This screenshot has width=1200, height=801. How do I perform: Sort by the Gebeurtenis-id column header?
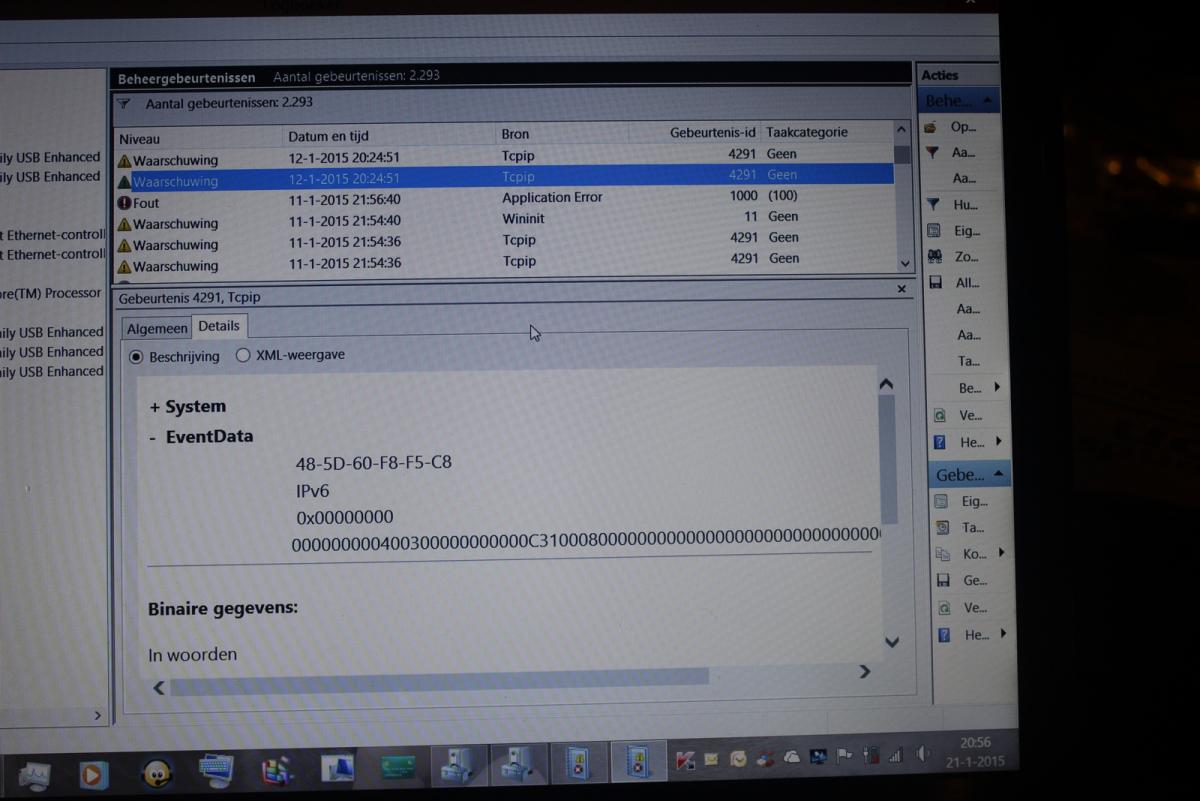pyautogui.click(x=711, y=132)
